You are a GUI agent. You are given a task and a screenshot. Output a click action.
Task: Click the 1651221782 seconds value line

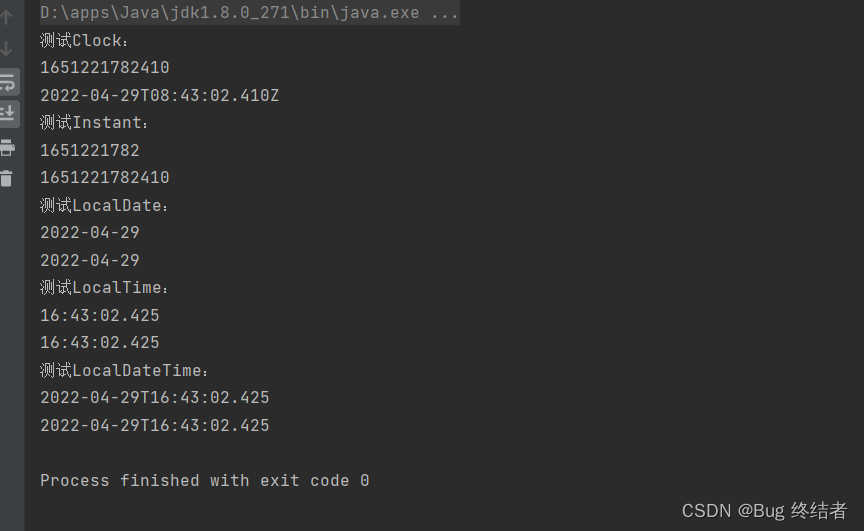pos(90,151)
